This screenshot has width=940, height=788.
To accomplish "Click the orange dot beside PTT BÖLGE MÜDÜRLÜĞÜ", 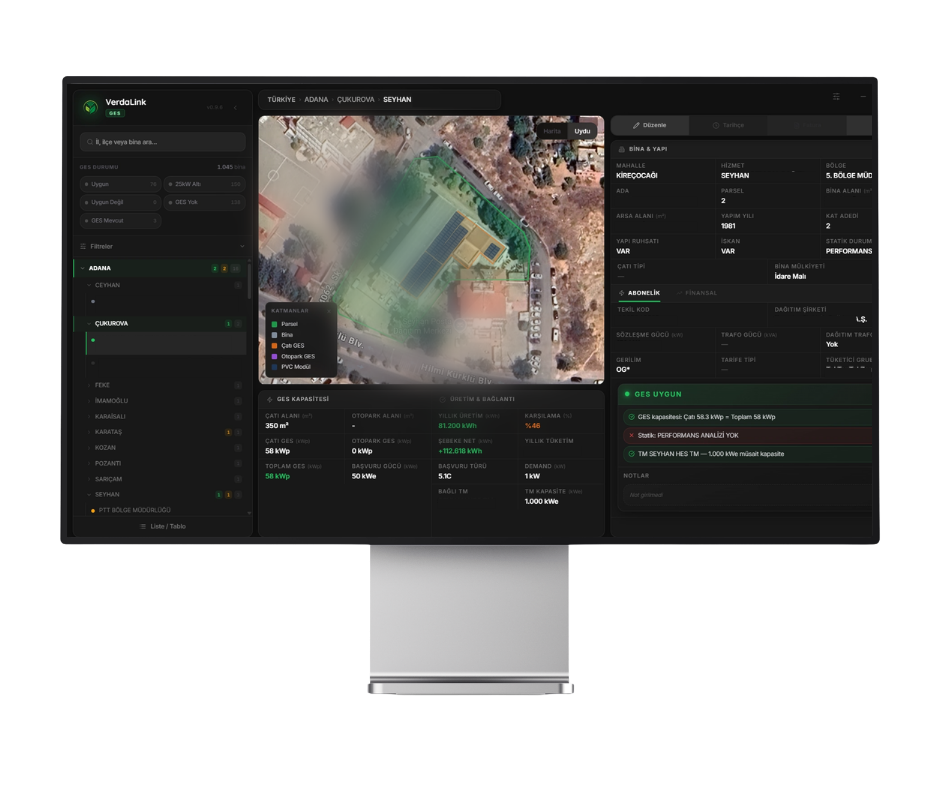I will [93, 511].
